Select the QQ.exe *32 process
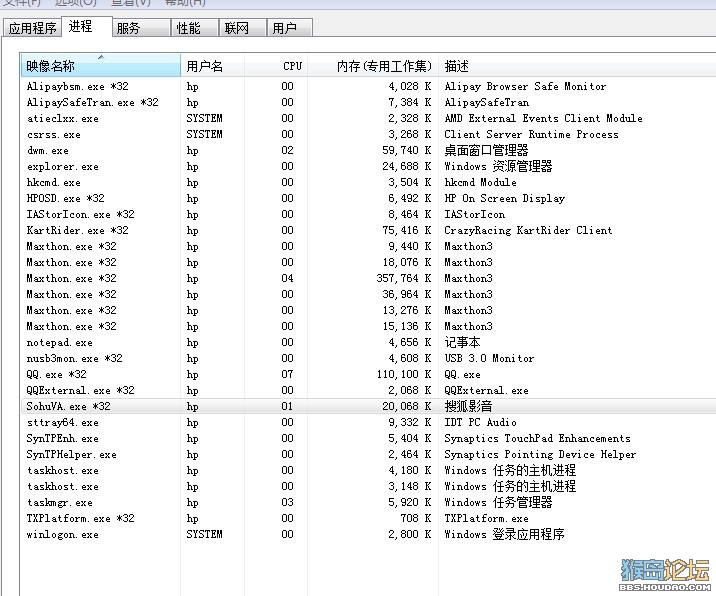Viewport: 716px width, 596px height. tap(368, 374)
